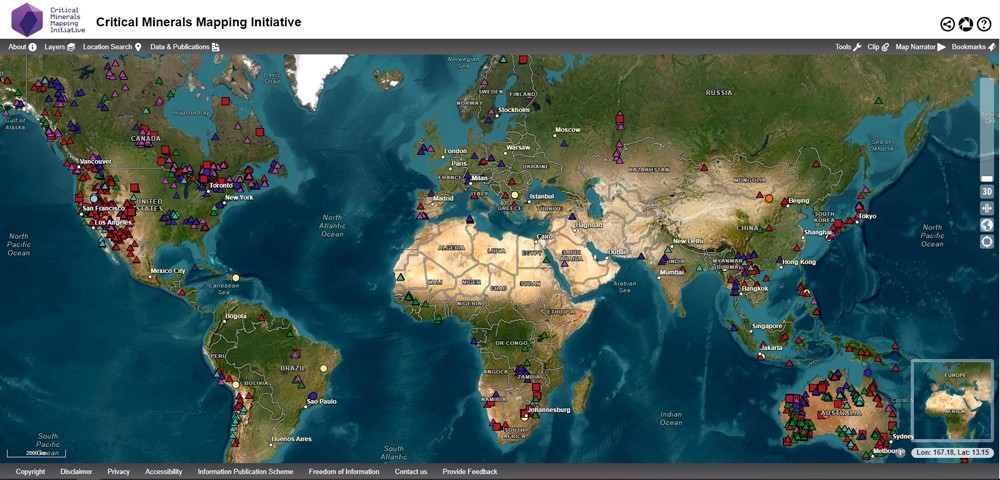Click the aperture snapshot icon in header

click(x=966, y=24)
